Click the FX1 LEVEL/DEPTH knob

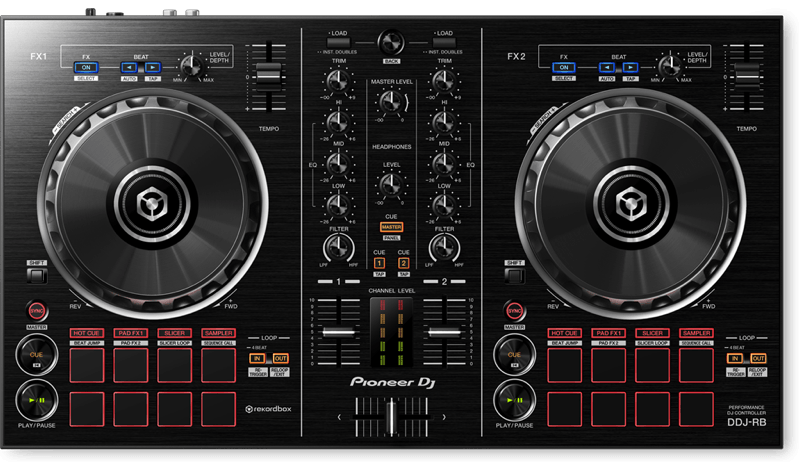(x=191, y=65)
